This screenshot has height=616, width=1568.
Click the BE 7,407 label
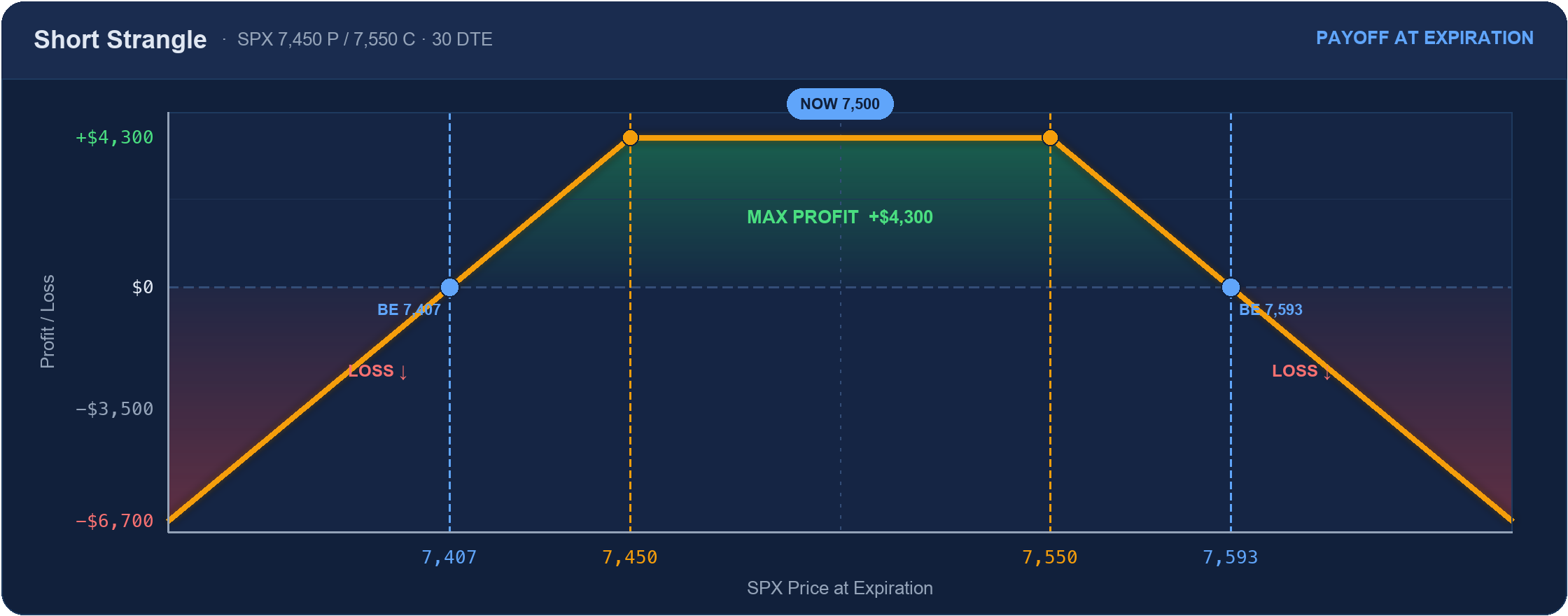click(x=409, y=309)
